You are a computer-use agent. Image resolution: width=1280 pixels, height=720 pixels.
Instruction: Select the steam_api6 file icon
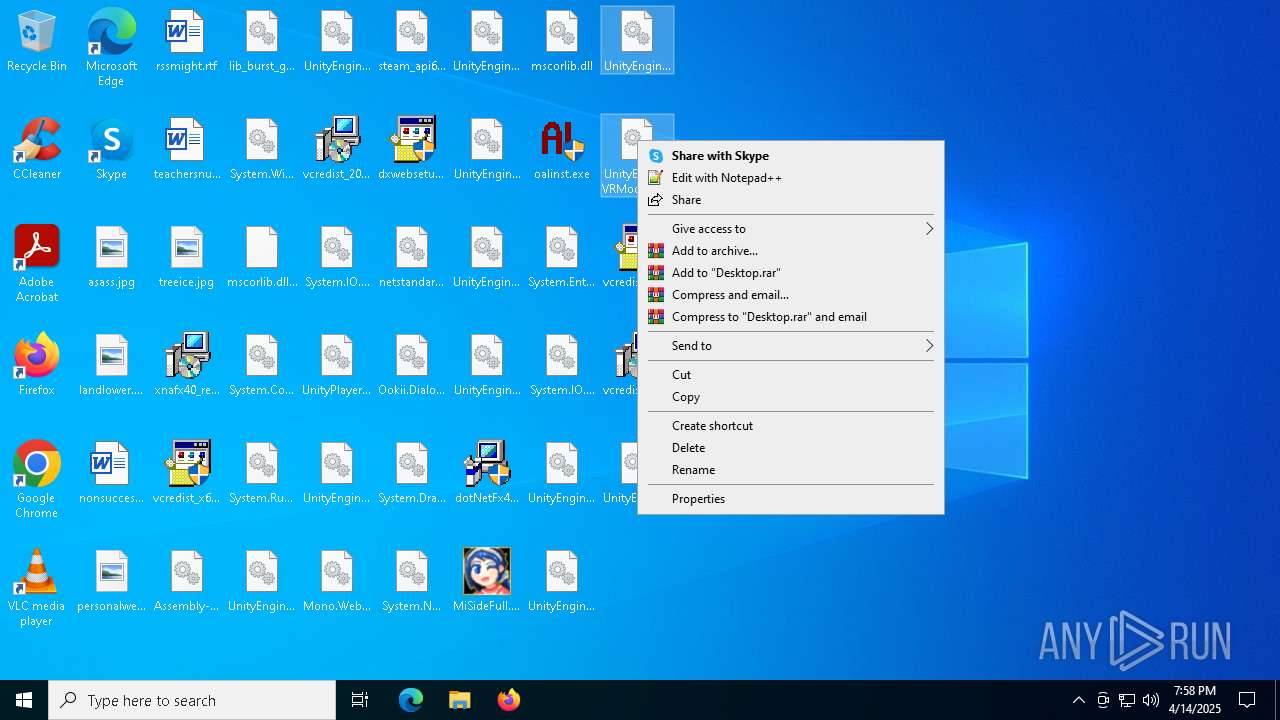[412, 41]
